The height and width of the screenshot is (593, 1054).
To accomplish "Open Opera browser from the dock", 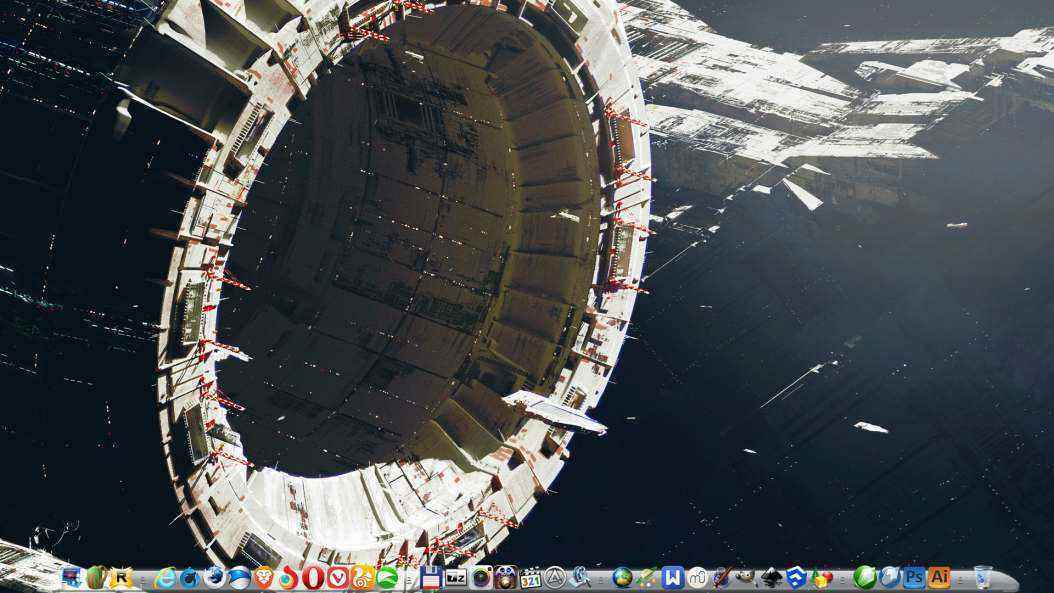I will [313, 578].
